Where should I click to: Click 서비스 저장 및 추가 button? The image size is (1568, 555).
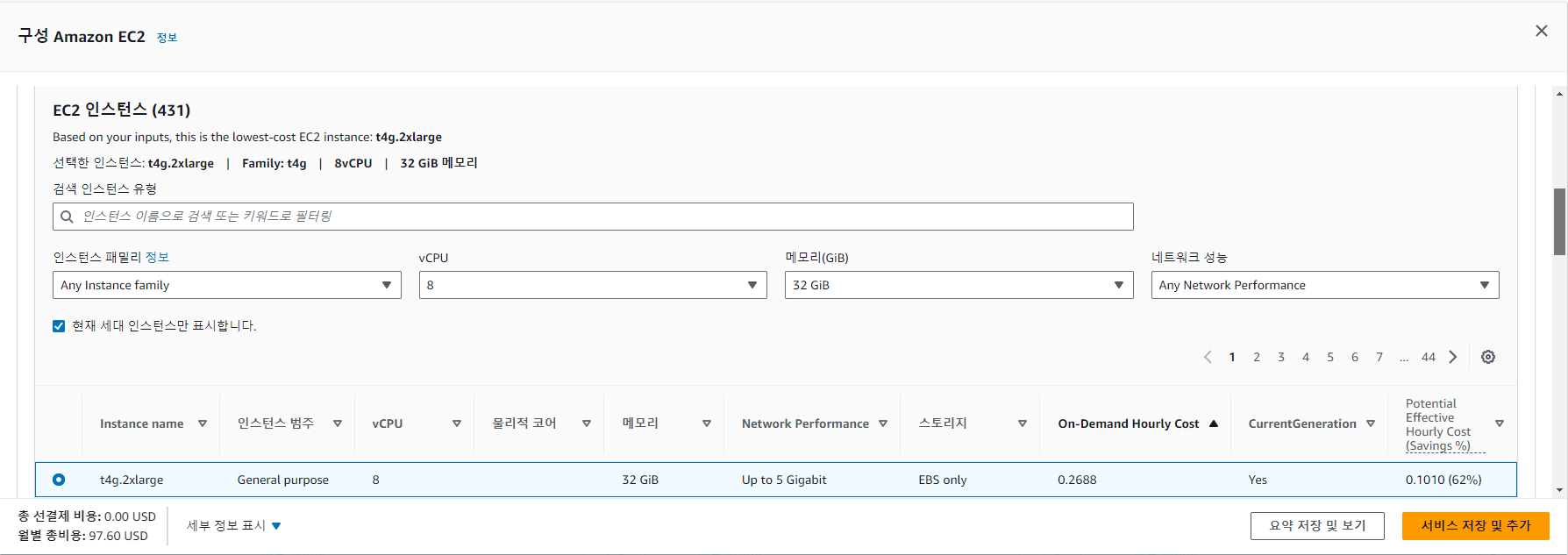(1476, 526)
